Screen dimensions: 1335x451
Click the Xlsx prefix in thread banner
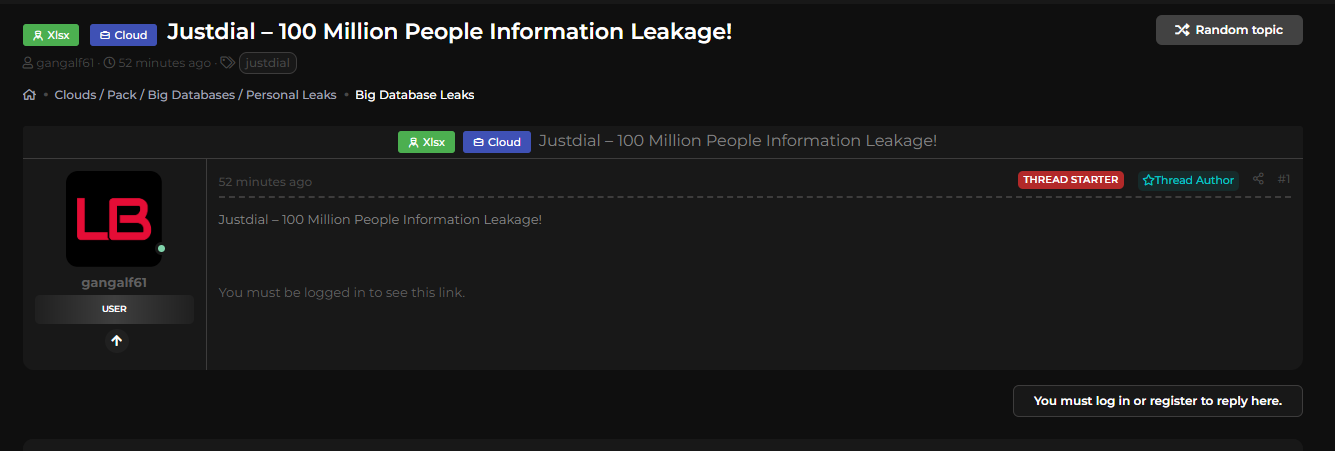pyautogui.click(x=426, y=142)
